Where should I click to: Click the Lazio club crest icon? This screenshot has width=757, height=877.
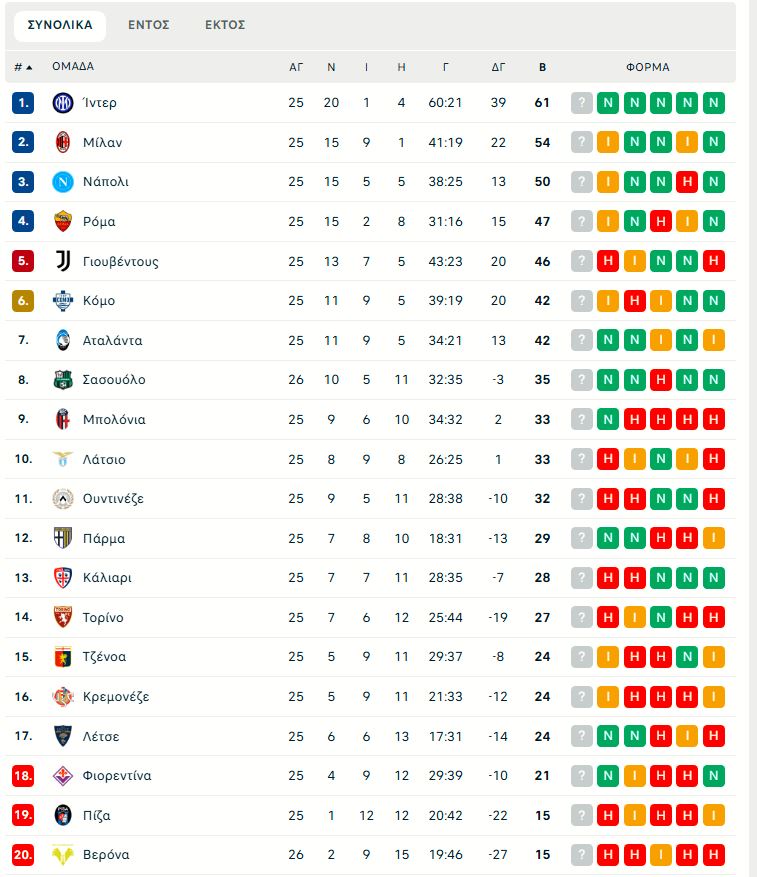(63, 459)
